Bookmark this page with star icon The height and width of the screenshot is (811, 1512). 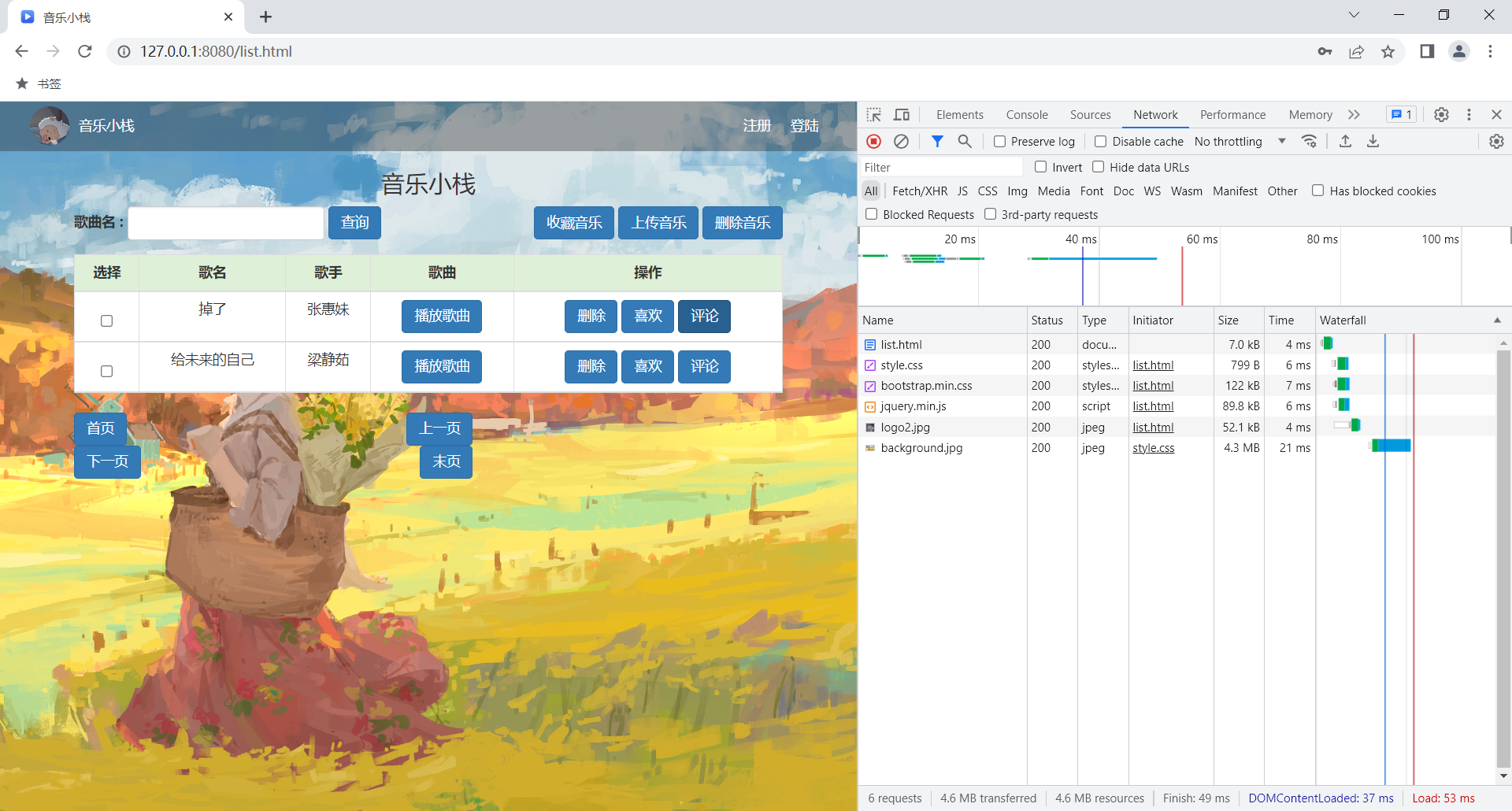tap(1388, 52)
